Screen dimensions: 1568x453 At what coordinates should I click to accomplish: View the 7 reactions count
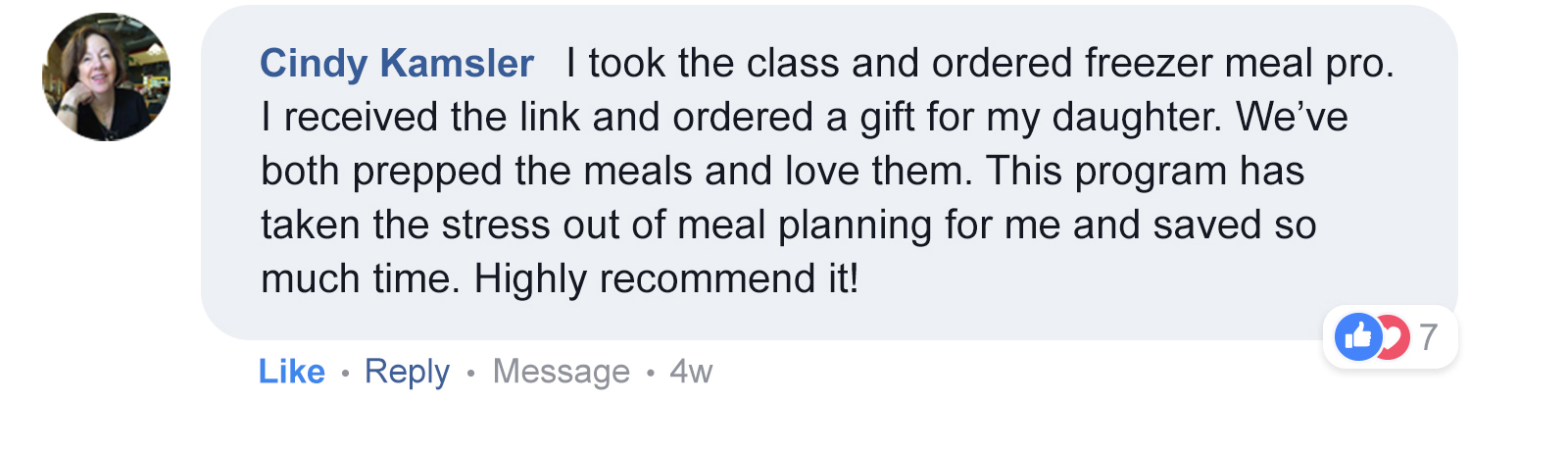[1429, 337]
